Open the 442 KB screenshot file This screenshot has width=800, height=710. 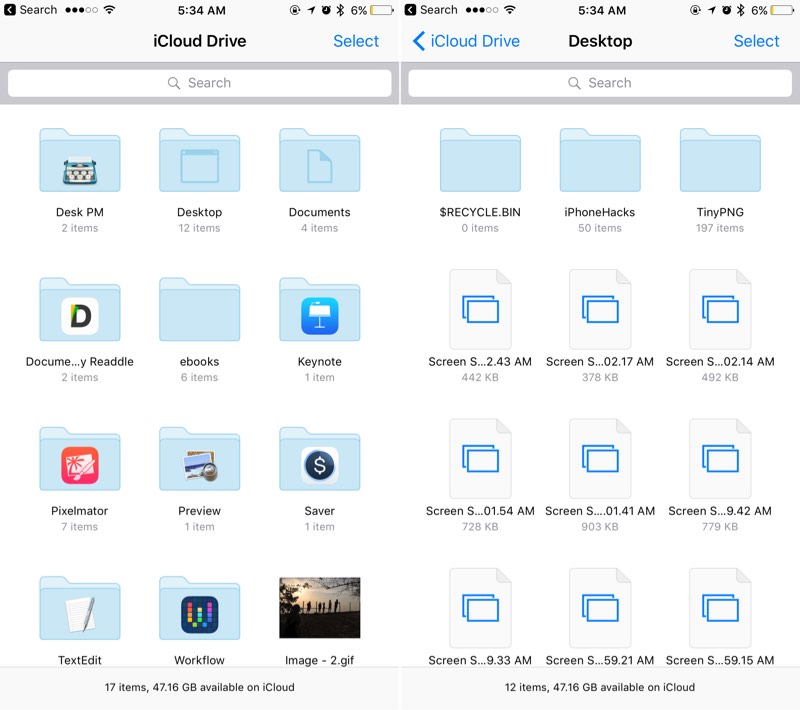[x=480, y=310]
